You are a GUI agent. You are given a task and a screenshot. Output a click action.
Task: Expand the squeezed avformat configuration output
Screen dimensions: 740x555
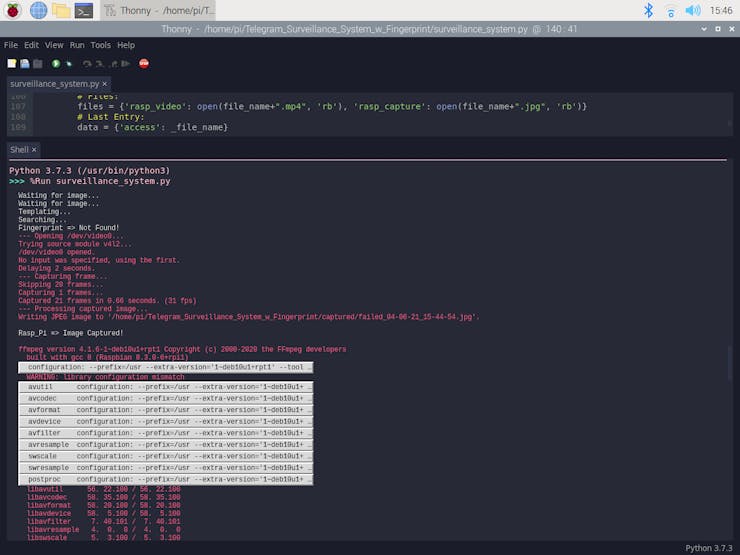pos(165,409)
